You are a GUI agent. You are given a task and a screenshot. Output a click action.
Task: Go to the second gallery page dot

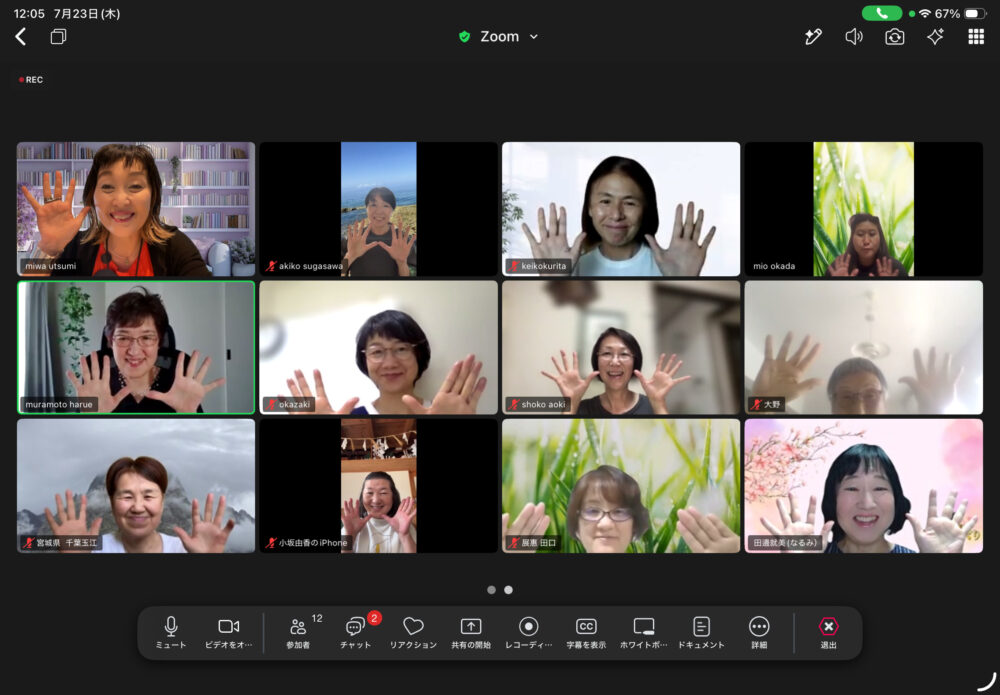coord(508,590)
